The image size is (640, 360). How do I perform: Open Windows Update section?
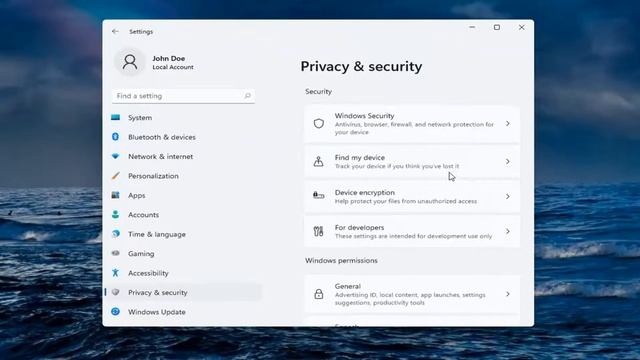[183, 312]
